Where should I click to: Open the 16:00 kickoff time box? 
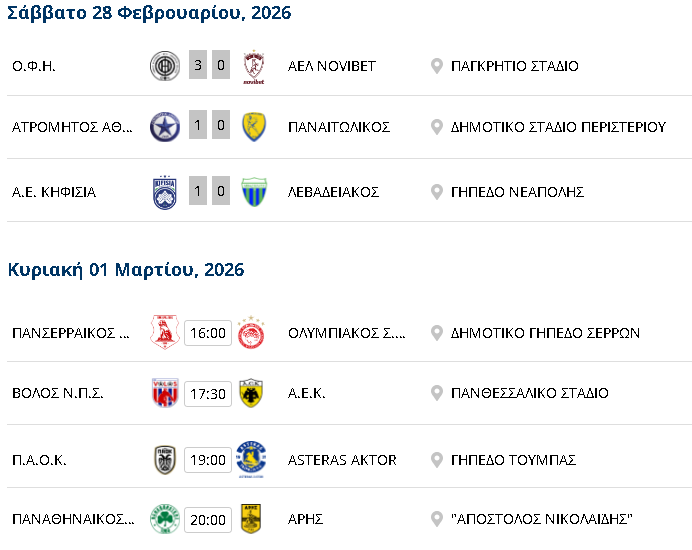(x=207, y=333)
